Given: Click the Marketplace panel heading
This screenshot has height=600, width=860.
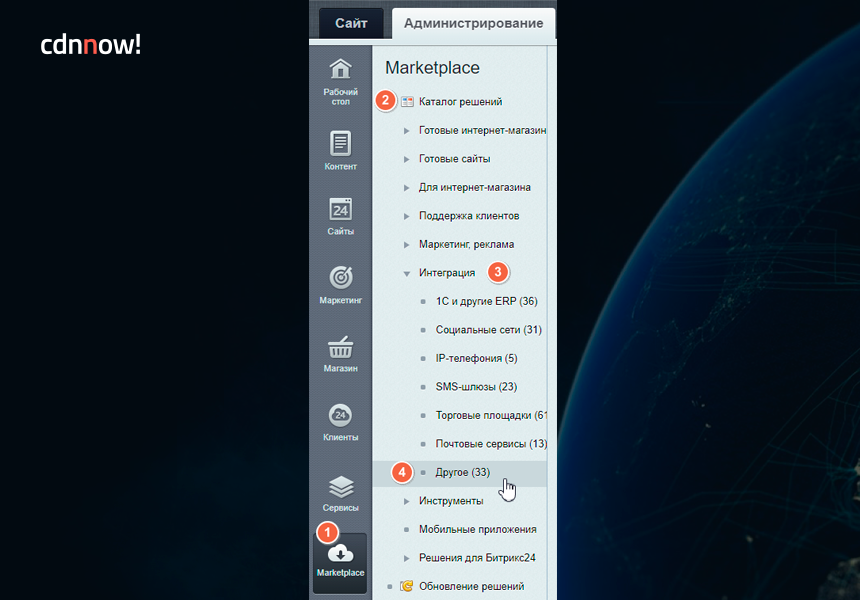Looking at the screenshot, I should point(432,67).
